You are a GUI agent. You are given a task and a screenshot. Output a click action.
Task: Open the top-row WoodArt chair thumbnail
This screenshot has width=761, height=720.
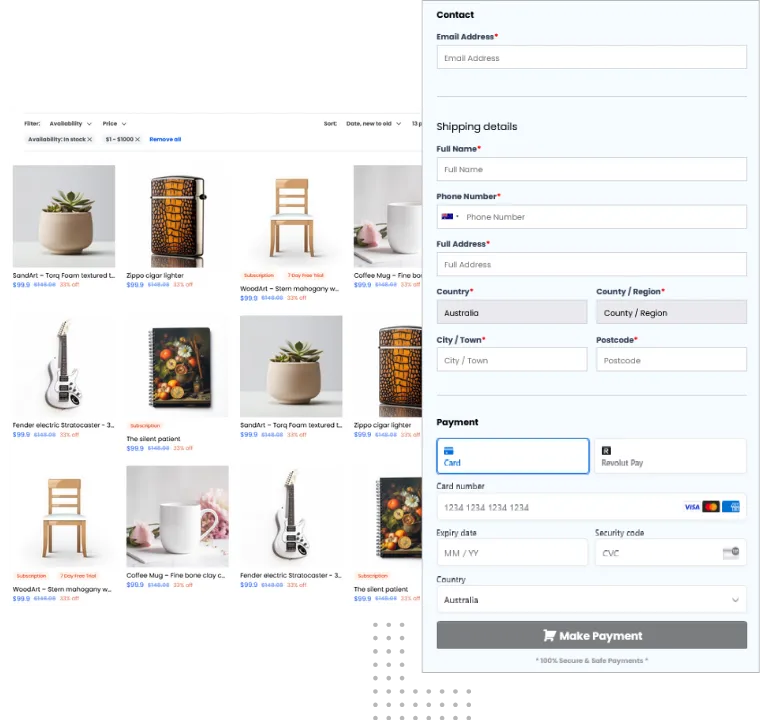pyautogui.click(x=291, y=216)
